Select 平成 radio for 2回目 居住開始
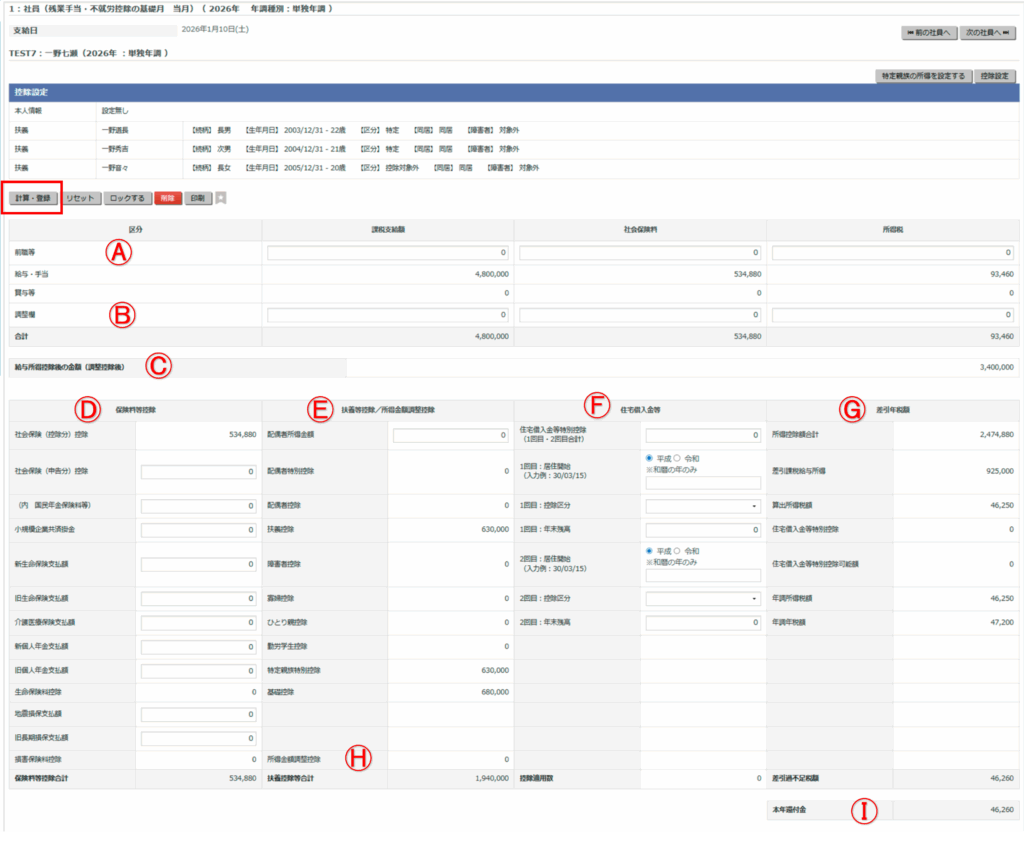Screen dimensions: 1024x849 pos(651,551)
